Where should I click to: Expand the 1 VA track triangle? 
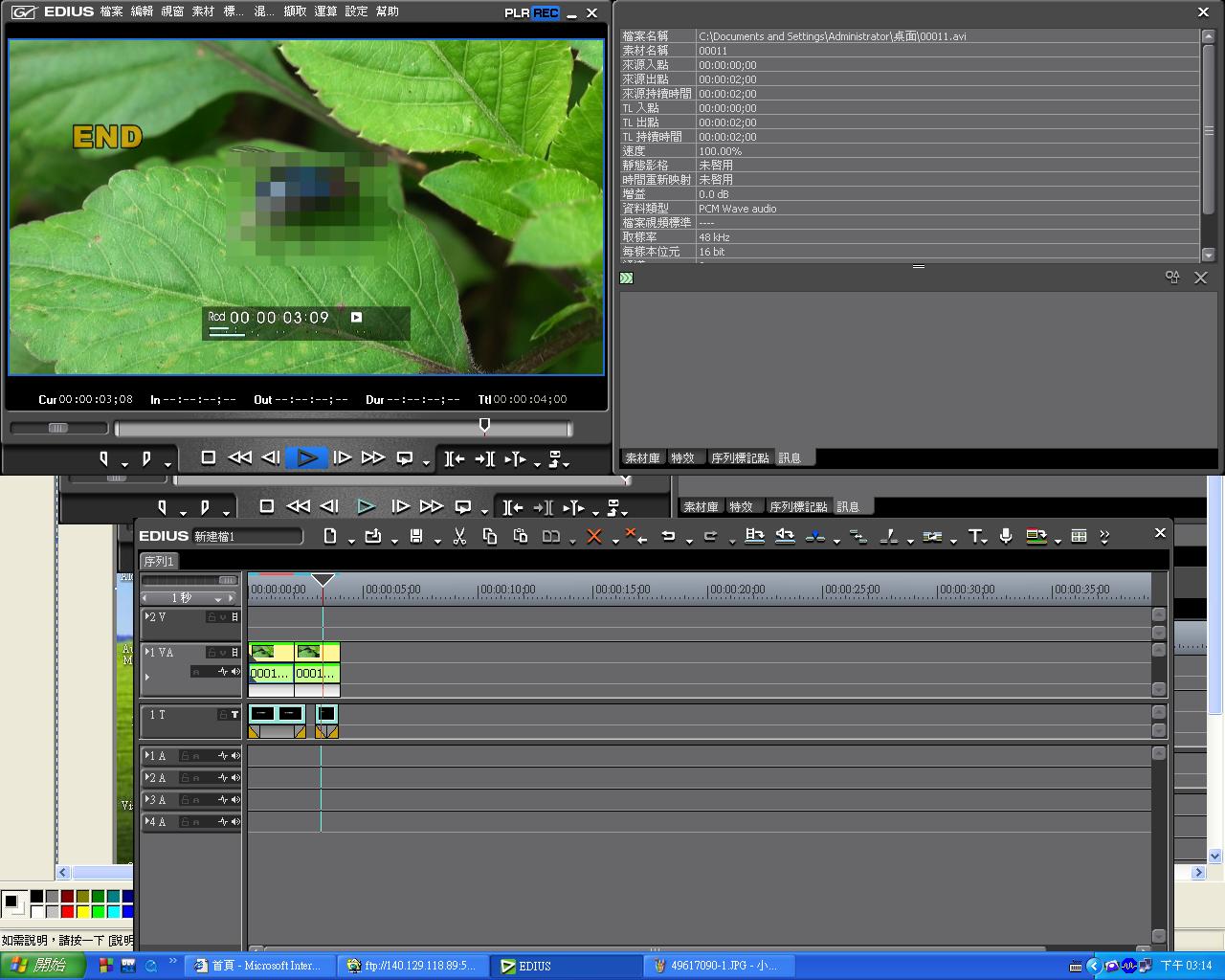146,652
